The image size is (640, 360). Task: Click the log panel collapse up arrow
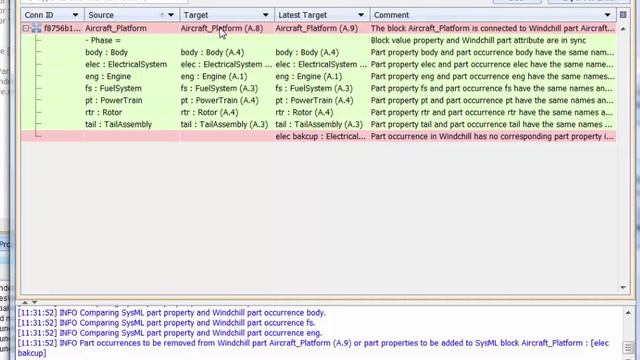tap(24, 302)
